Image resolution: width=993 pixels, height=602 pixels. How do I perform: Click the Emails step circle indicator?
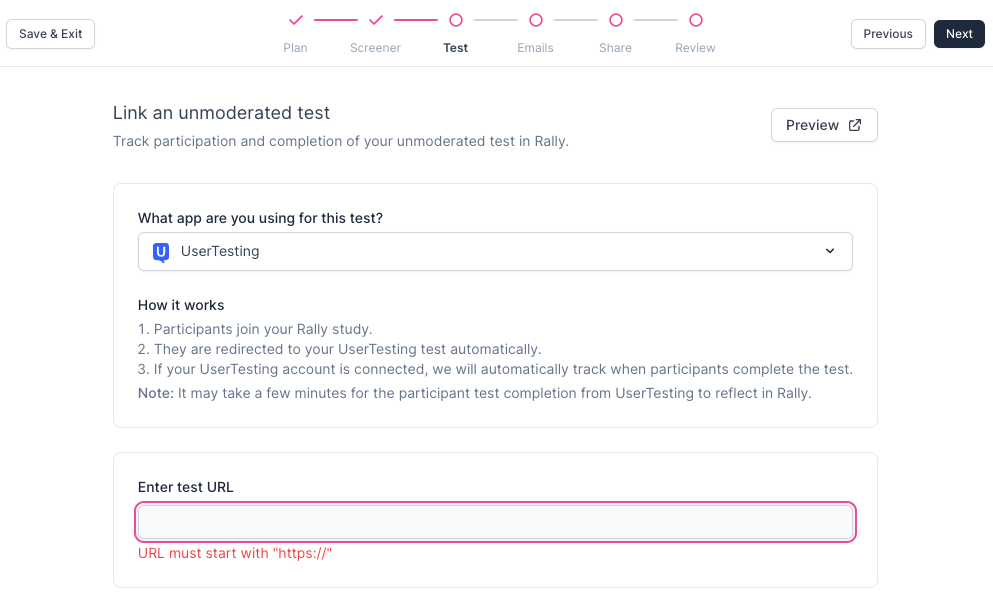tap(536, 20)
